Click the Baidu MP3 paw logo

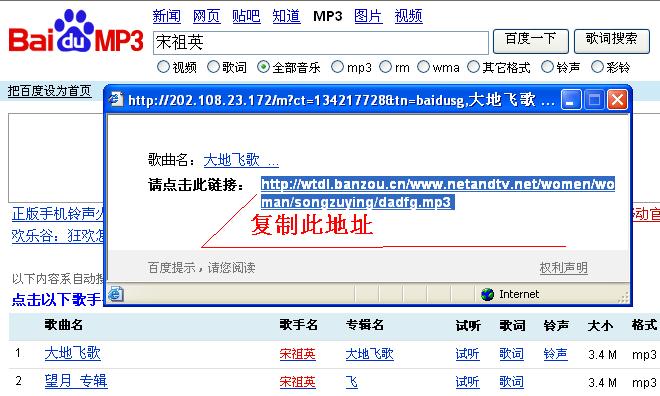76,31
